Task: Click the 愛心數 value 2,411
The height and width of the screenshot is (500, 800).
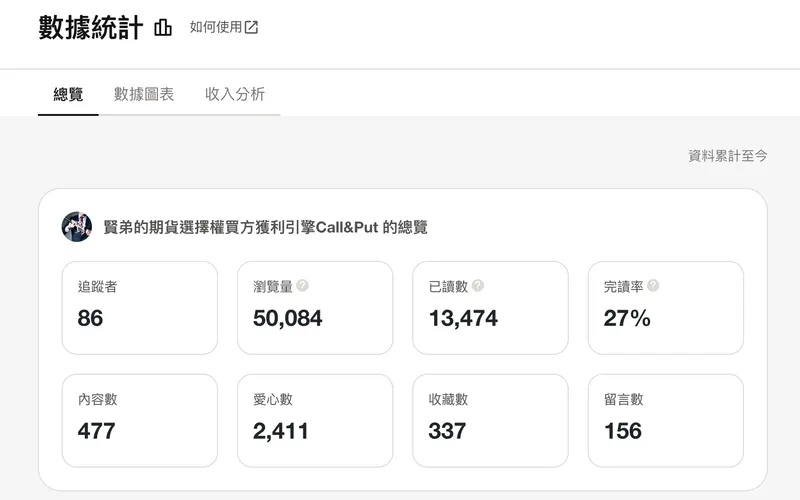Action: point(281,431)
